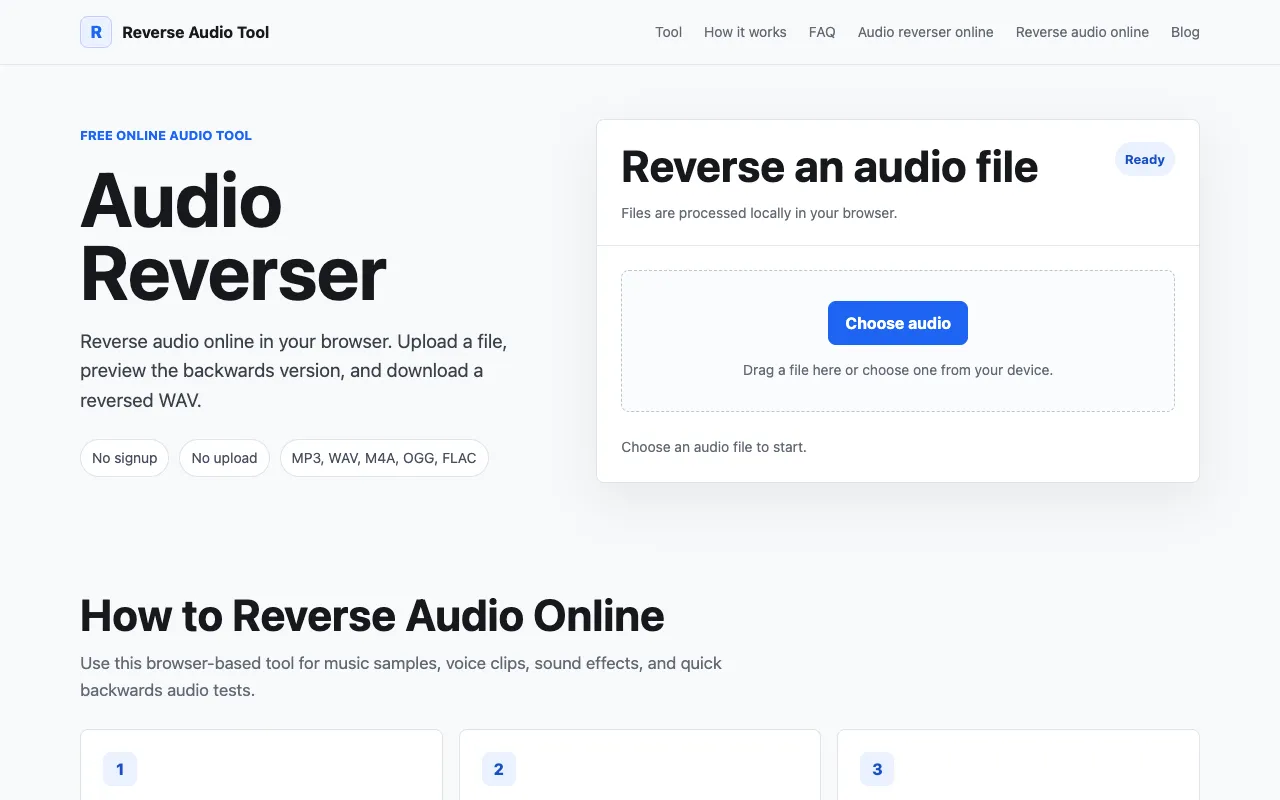Click the step 2 number badge

[499, 769]
